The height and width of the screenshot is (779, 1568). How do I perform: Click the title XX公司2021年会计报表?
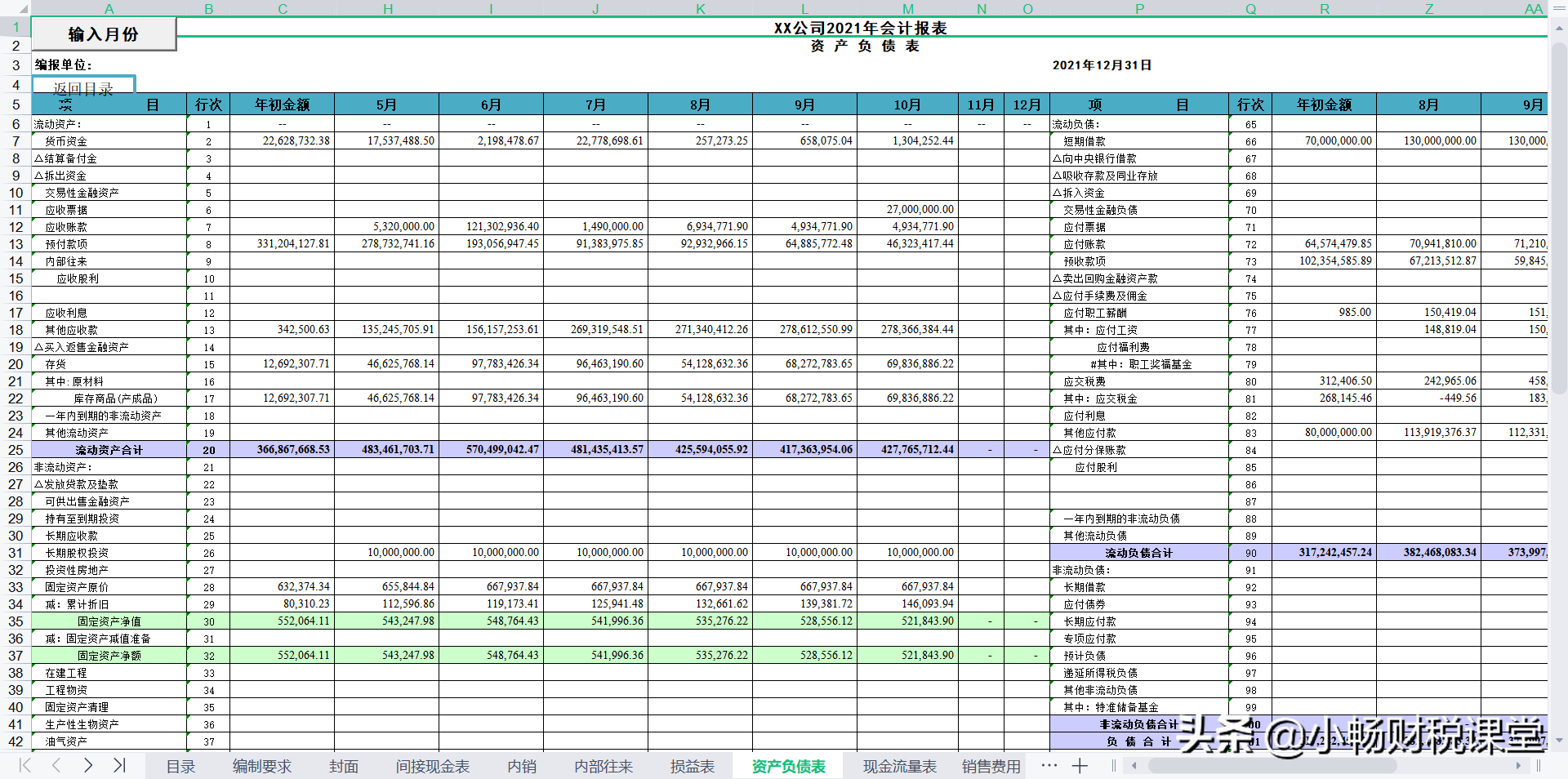point(861,28)
